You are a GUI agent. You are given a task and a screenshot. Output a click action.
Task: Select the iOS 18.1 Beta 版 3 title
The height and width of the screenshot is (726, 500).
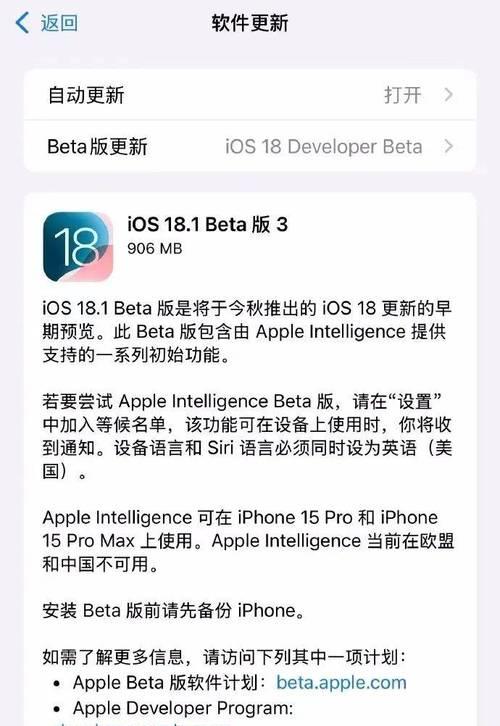[207, 225]
